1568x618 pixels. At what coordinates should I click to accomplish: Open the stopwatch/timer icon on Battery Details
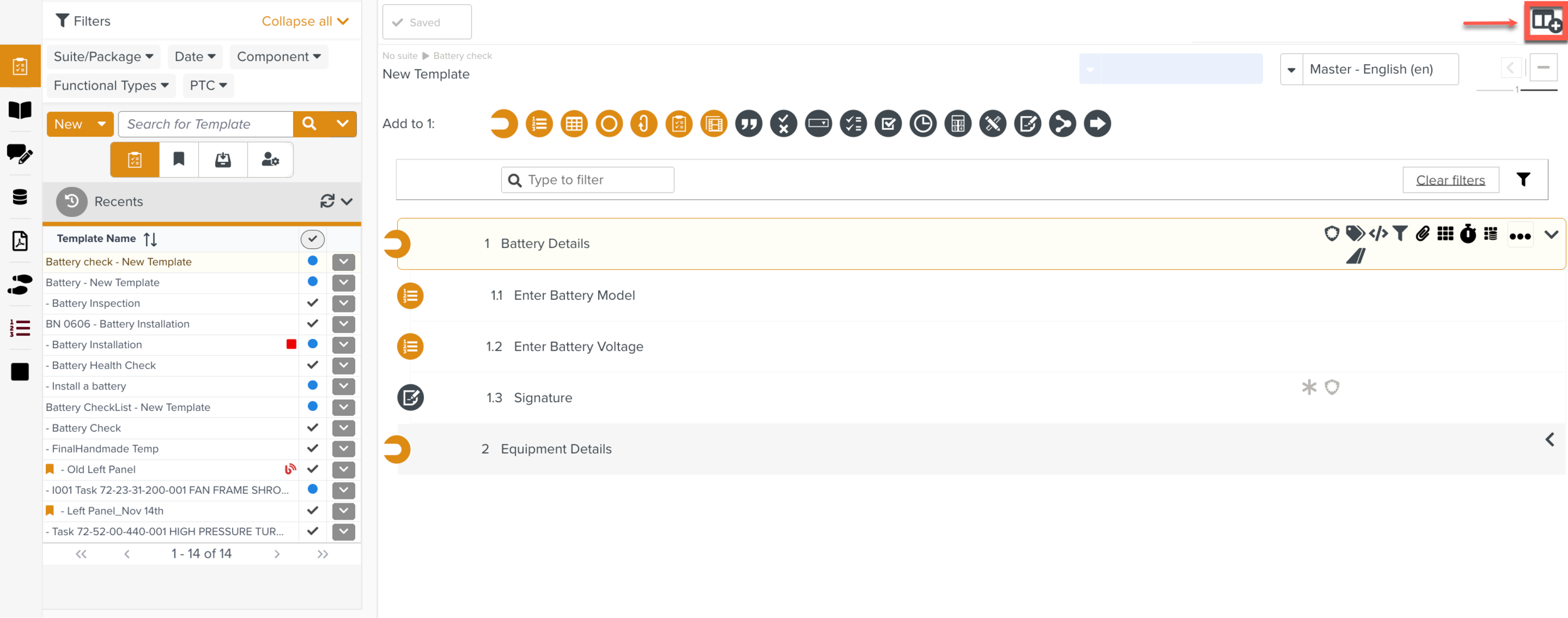(x=1469, y=234)
